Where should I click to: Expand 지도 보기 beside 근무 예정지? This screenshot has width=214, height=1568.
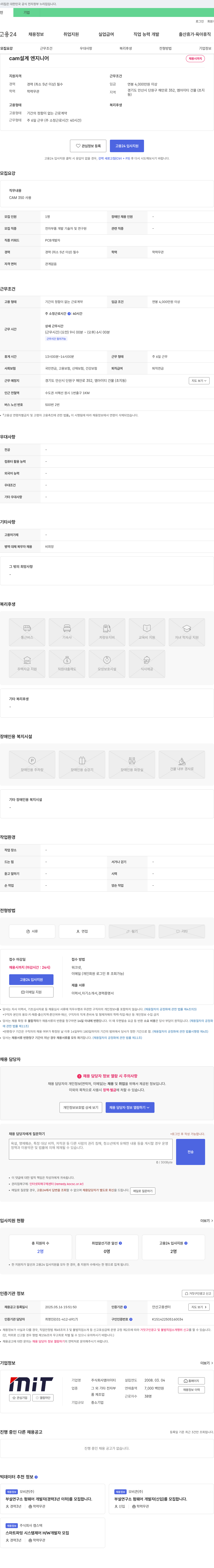pyautogui.click(x=199, y=381)
